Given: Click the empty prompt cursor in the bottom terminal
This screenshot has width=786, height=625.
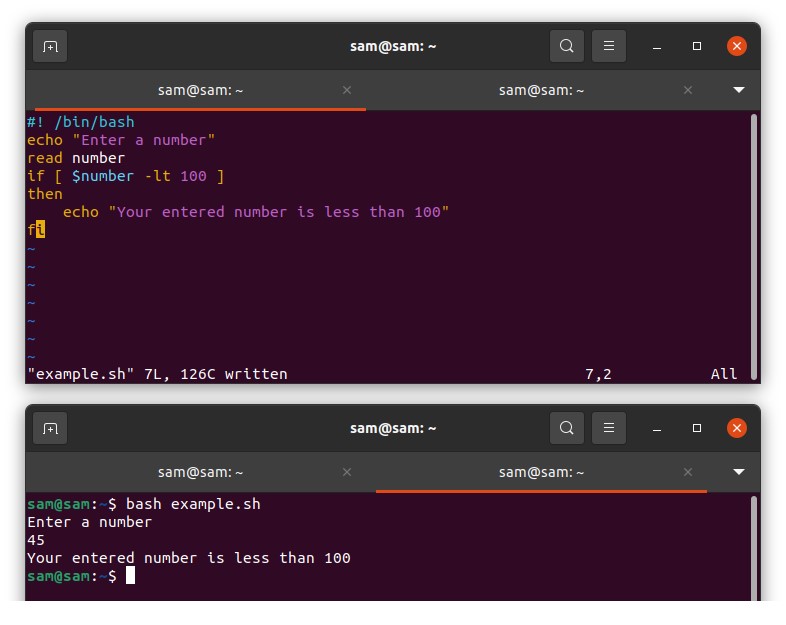Looking at the screenshot, I should coord(130,575).
